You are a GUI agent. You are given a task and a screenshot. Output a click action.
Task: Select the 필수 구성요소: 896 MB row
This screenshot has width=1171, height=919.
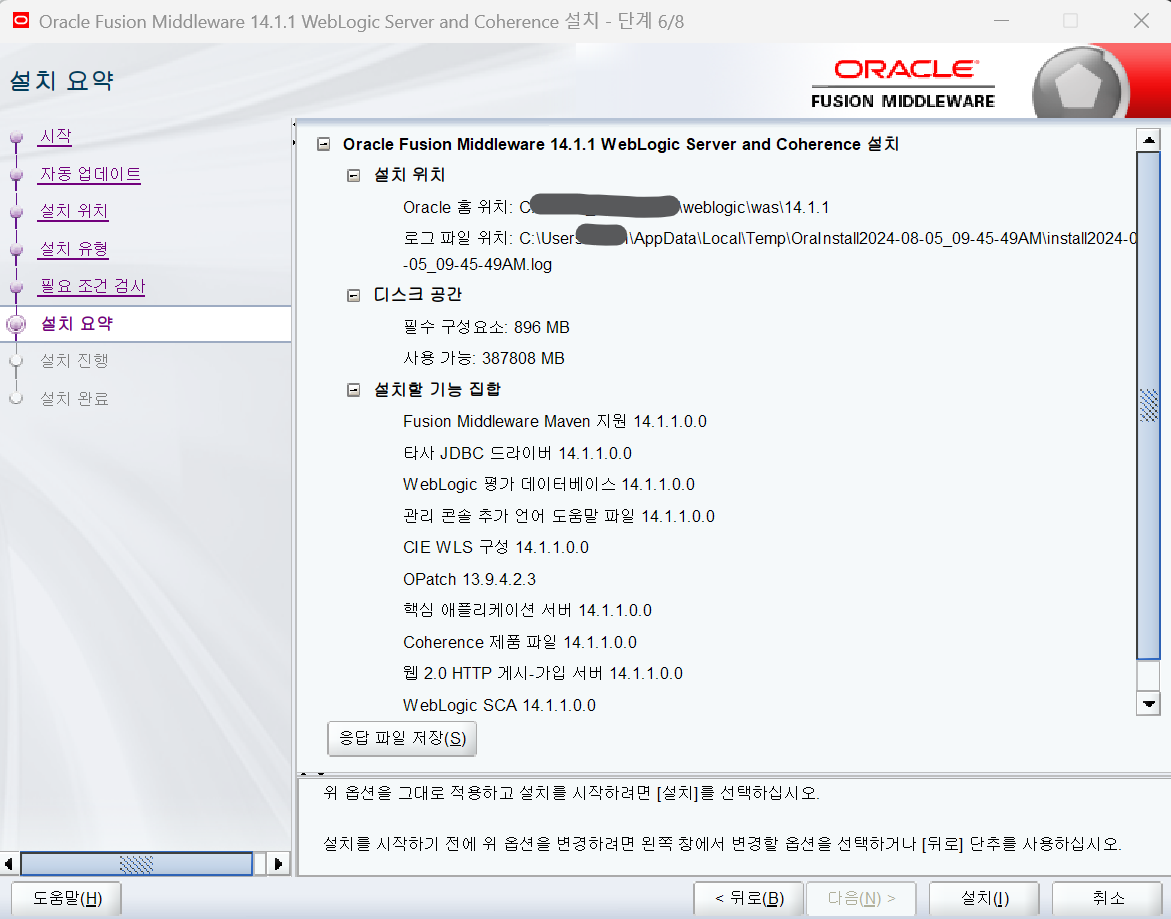tap(486, 328)
